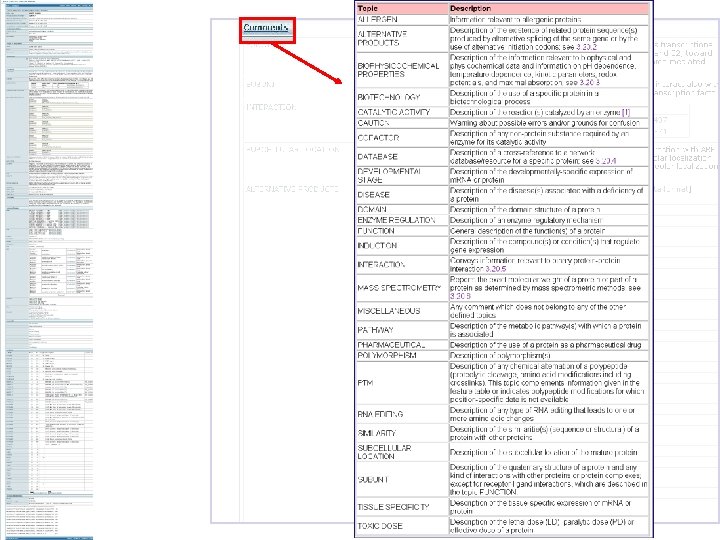Select the SUBCELLULAR LOCATION topic cell in the table
The width and height of the screenshot is (720, 540).
point(403,452)
